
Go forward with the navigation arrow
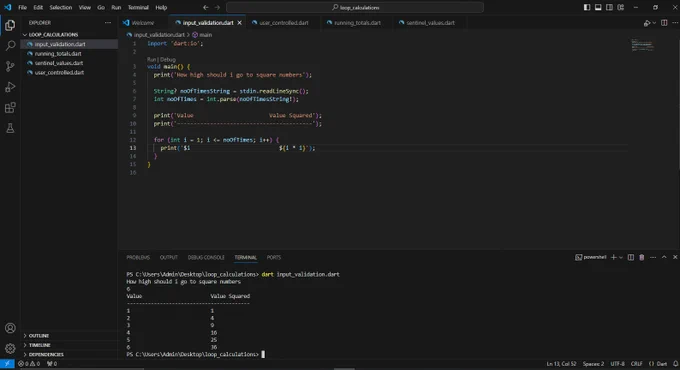coord(217,7)
